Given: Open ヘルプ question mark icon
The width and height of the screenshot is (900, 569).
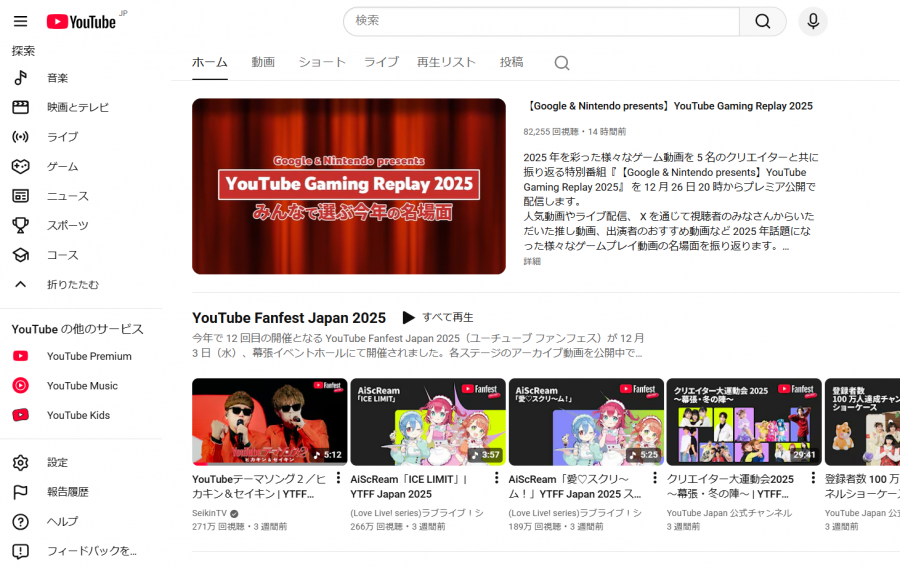Looking at the screenshot, I should 21,521.
